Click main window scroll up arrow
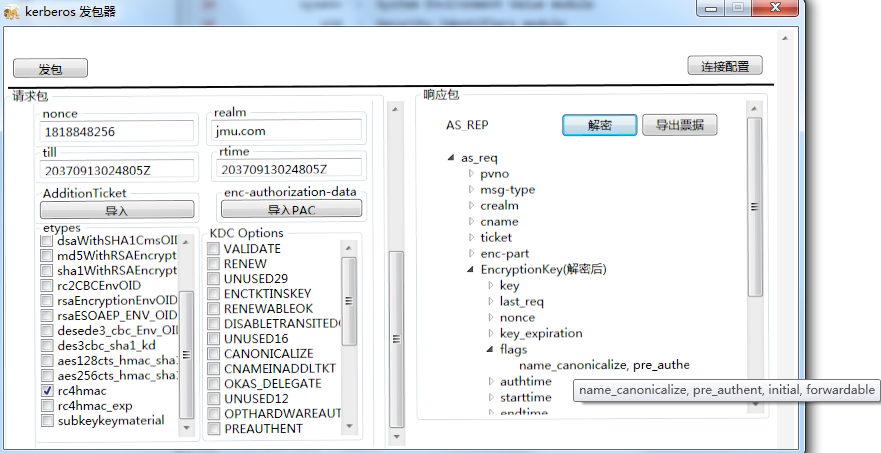881x453 pixels. click(785, 38)
